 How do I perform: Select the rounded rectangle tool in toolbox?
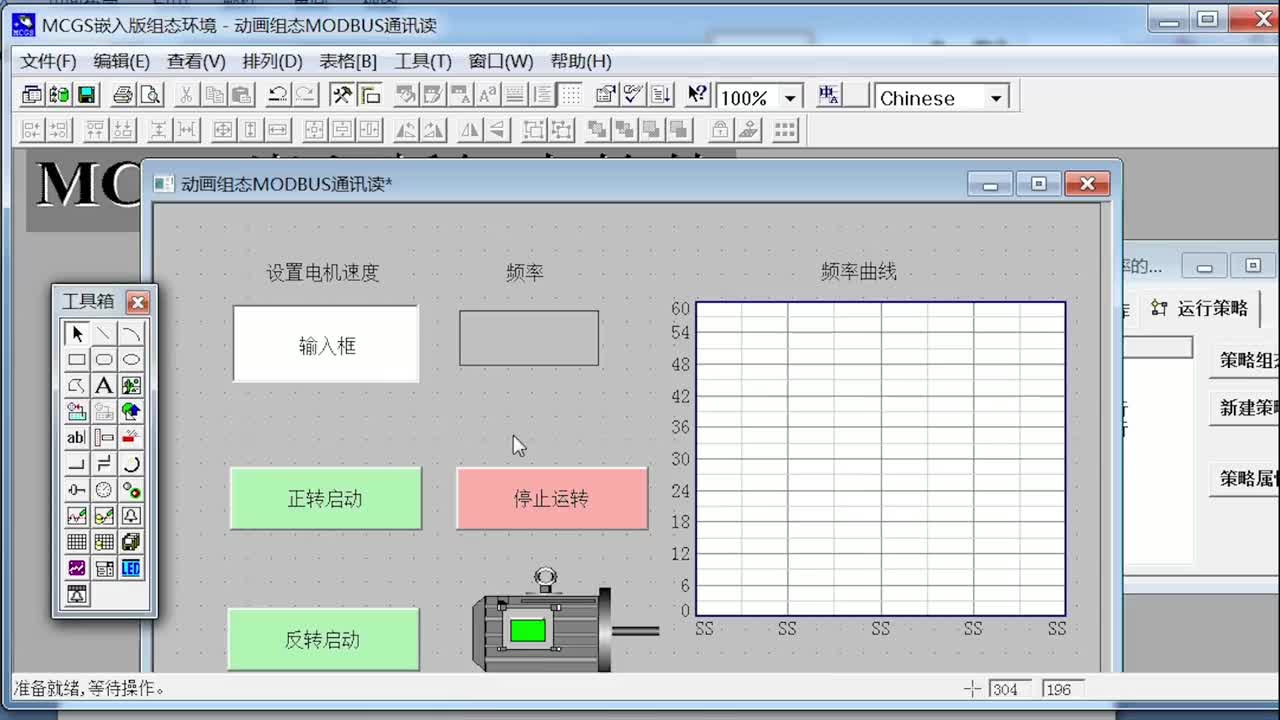[x=104, y=360]
